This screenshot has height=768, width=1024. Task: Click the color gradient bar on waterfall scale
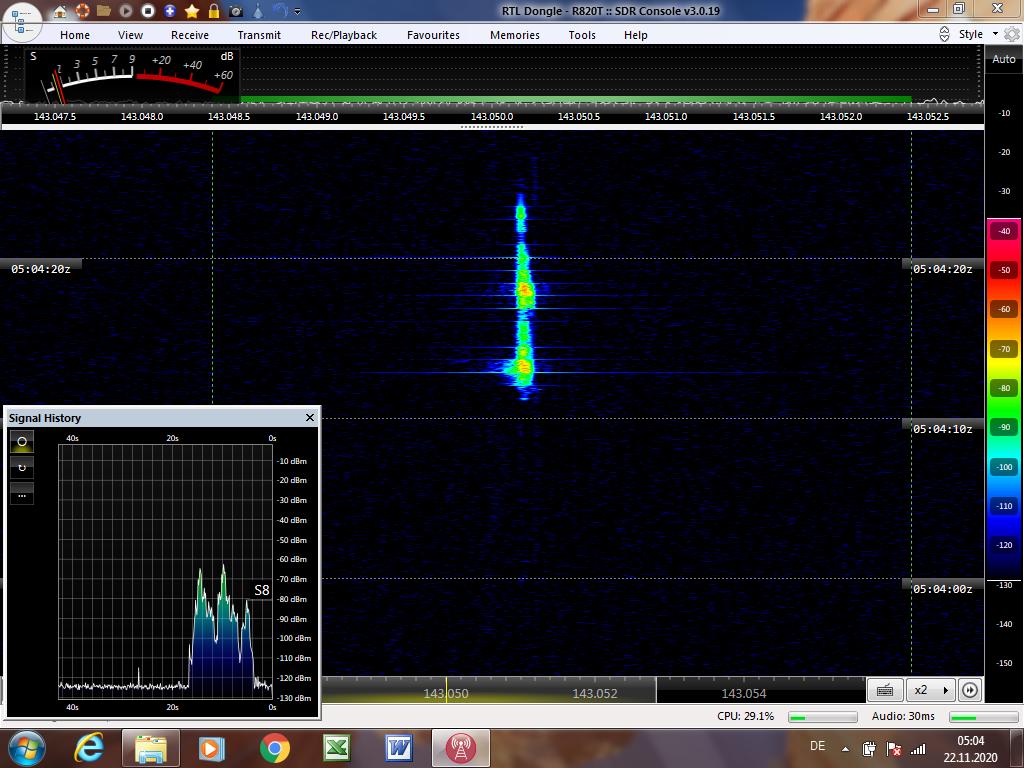click(1004, 400)
